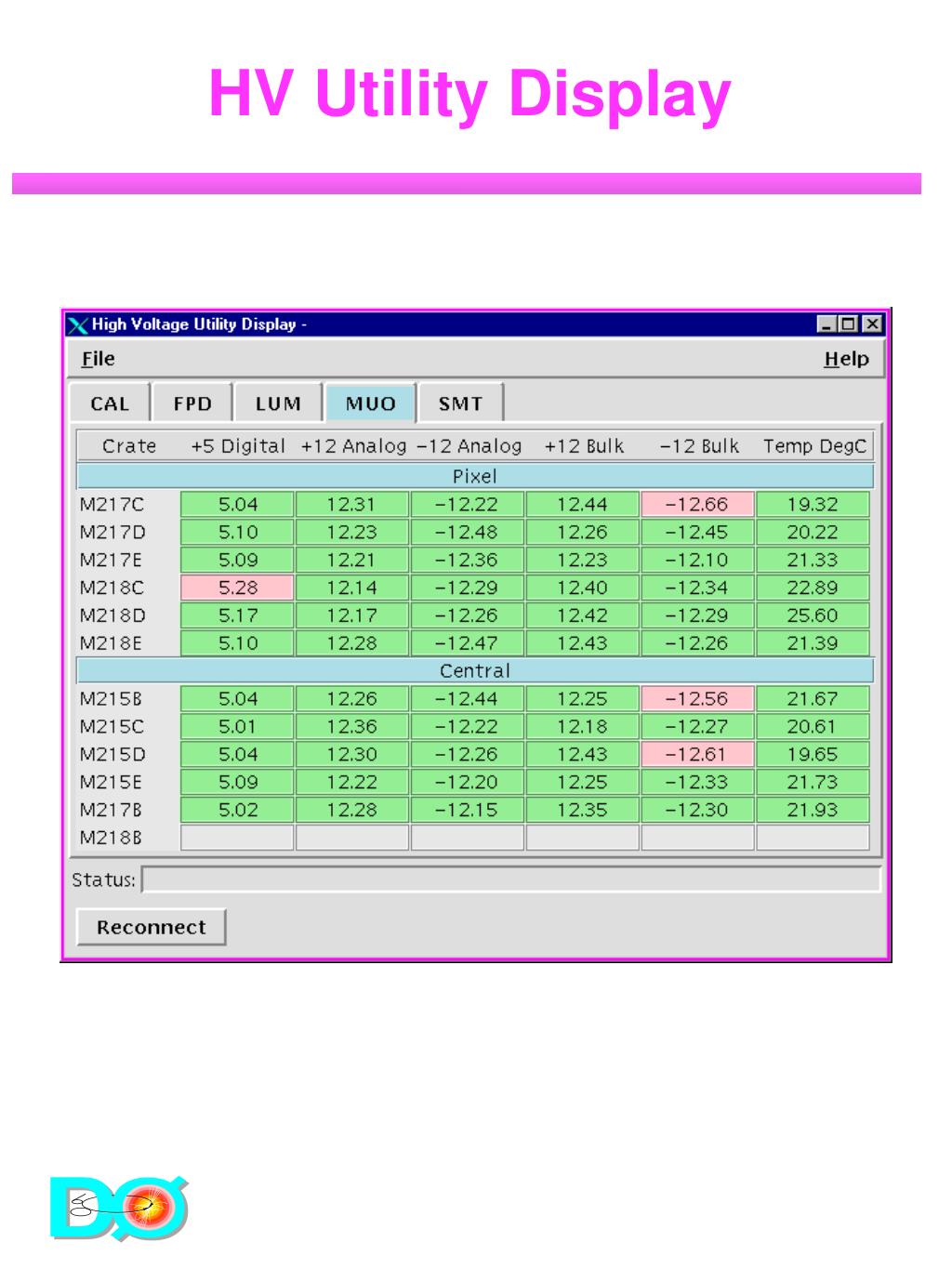Click the Temp DegC column header
Image resolution: width=952 pixels, height=1269 pixels.
(x=814, y=446)
